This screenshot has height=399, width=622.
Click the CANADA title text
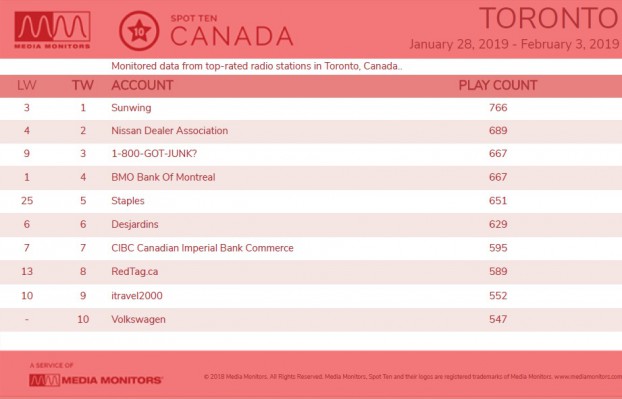point(232,36)
